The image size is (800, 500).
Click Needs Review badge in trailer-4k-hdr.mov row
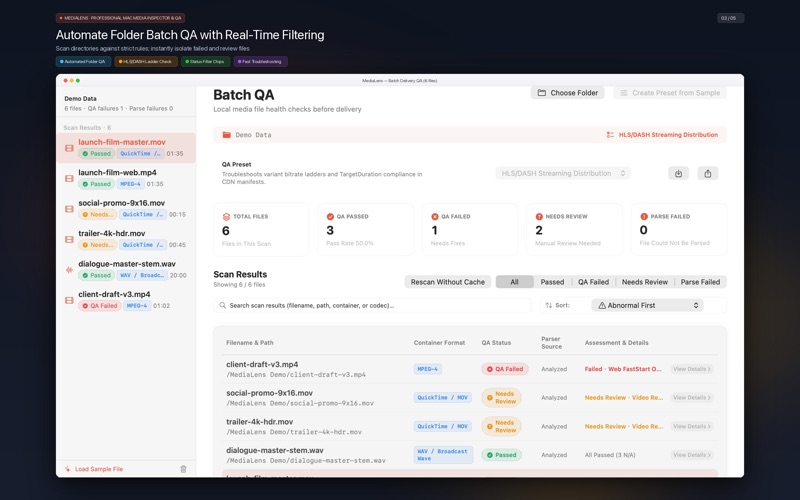coord(502,426)
